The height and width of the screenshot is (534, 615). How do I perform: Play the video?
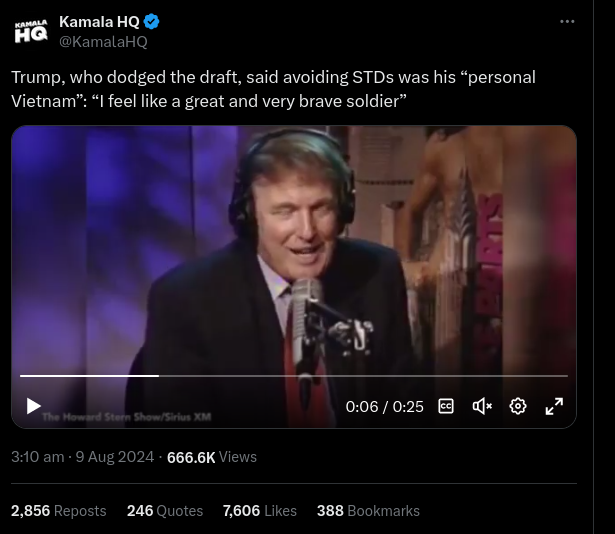pyautogui.click(x=33, y=406)
